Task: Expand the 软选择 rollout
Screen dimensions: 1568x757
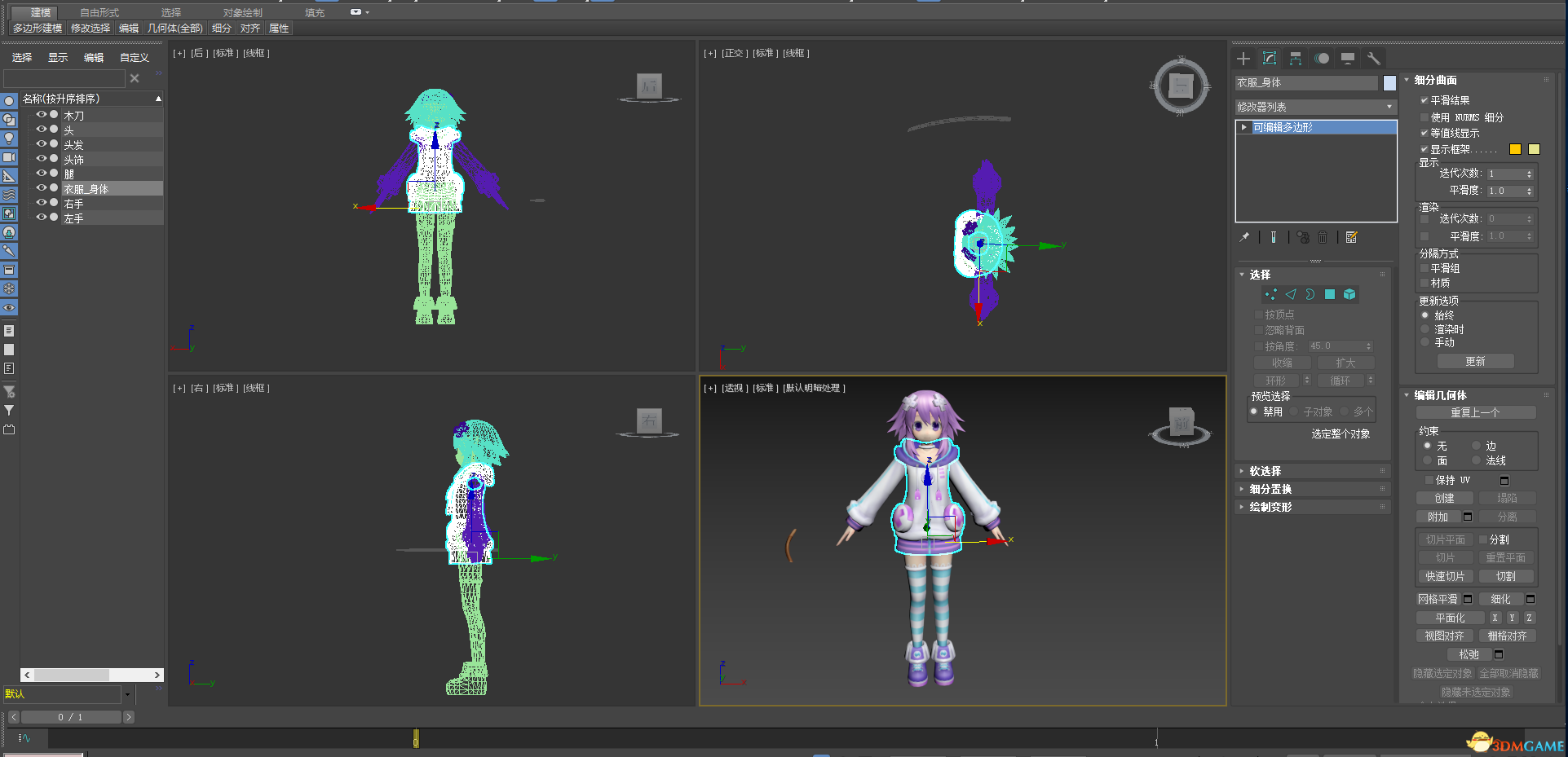Action: coord(1265,471)
